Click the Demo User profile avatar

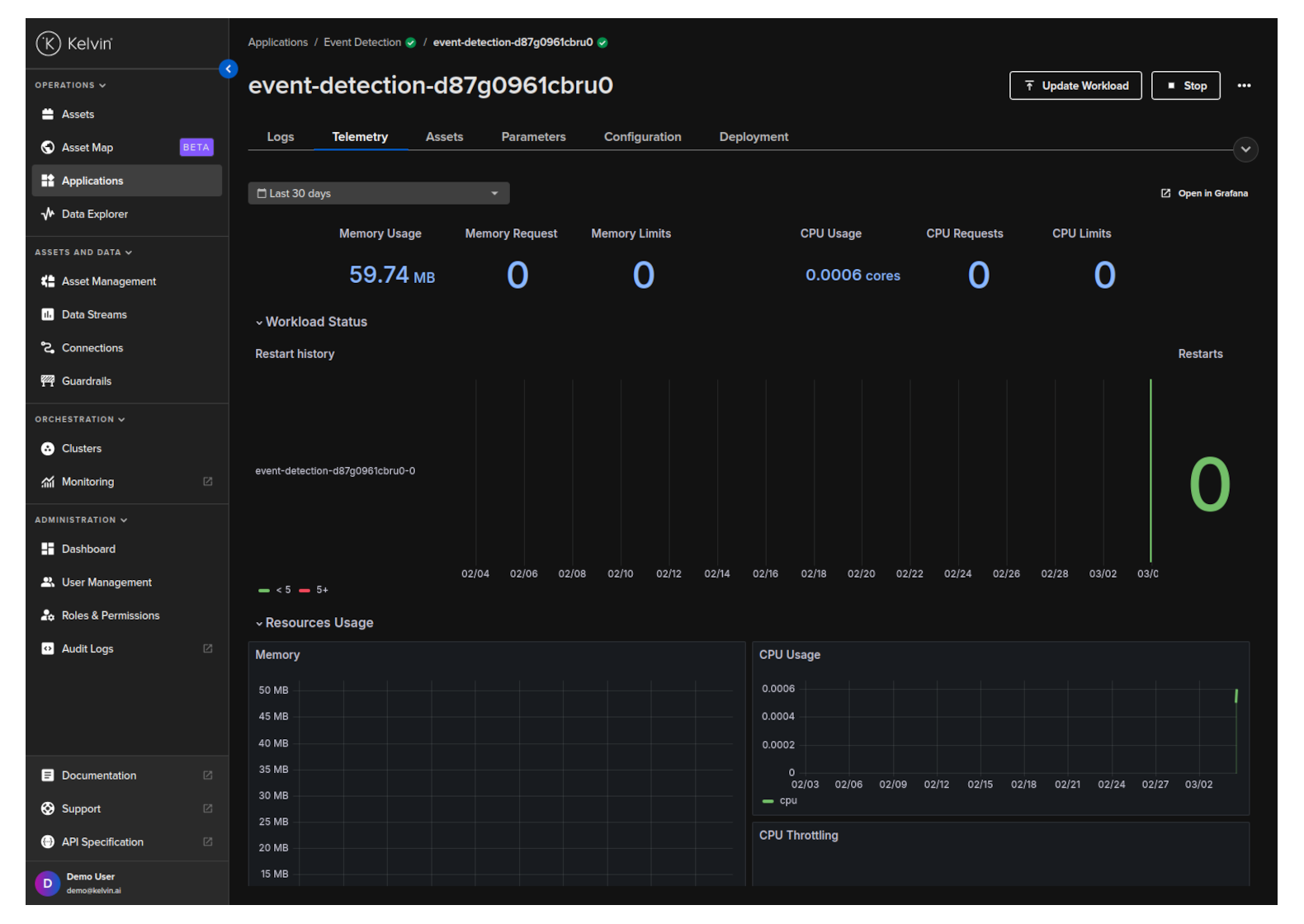point(48,884)
